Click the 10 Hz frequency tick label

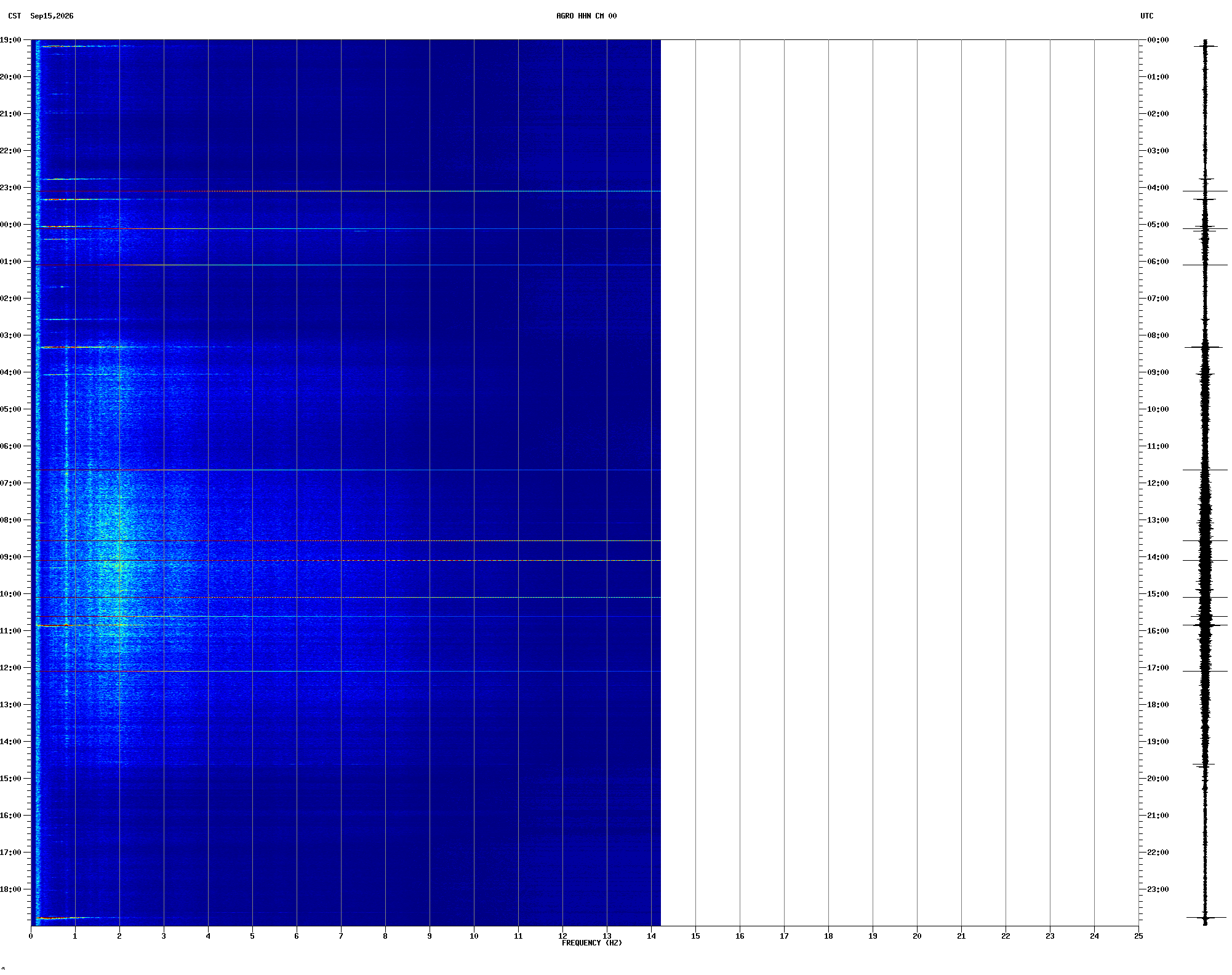(x=474, y=936)
